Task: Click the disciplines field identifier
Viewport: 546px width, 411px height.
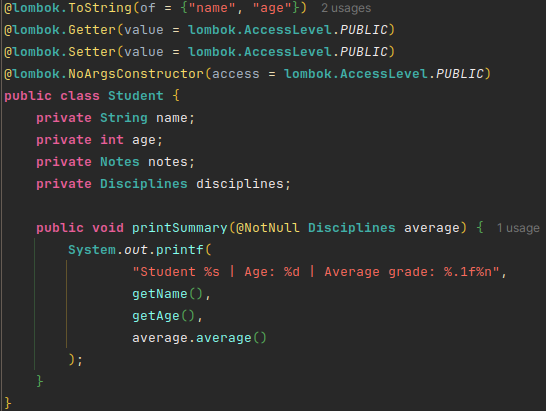Action: point(240,184)
